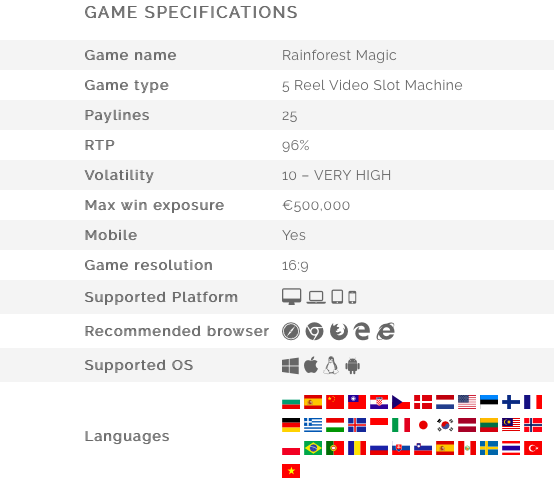The image size is (555, 491).
Task: Choose the Vietnamese flag language
Action: click(291, 471)
